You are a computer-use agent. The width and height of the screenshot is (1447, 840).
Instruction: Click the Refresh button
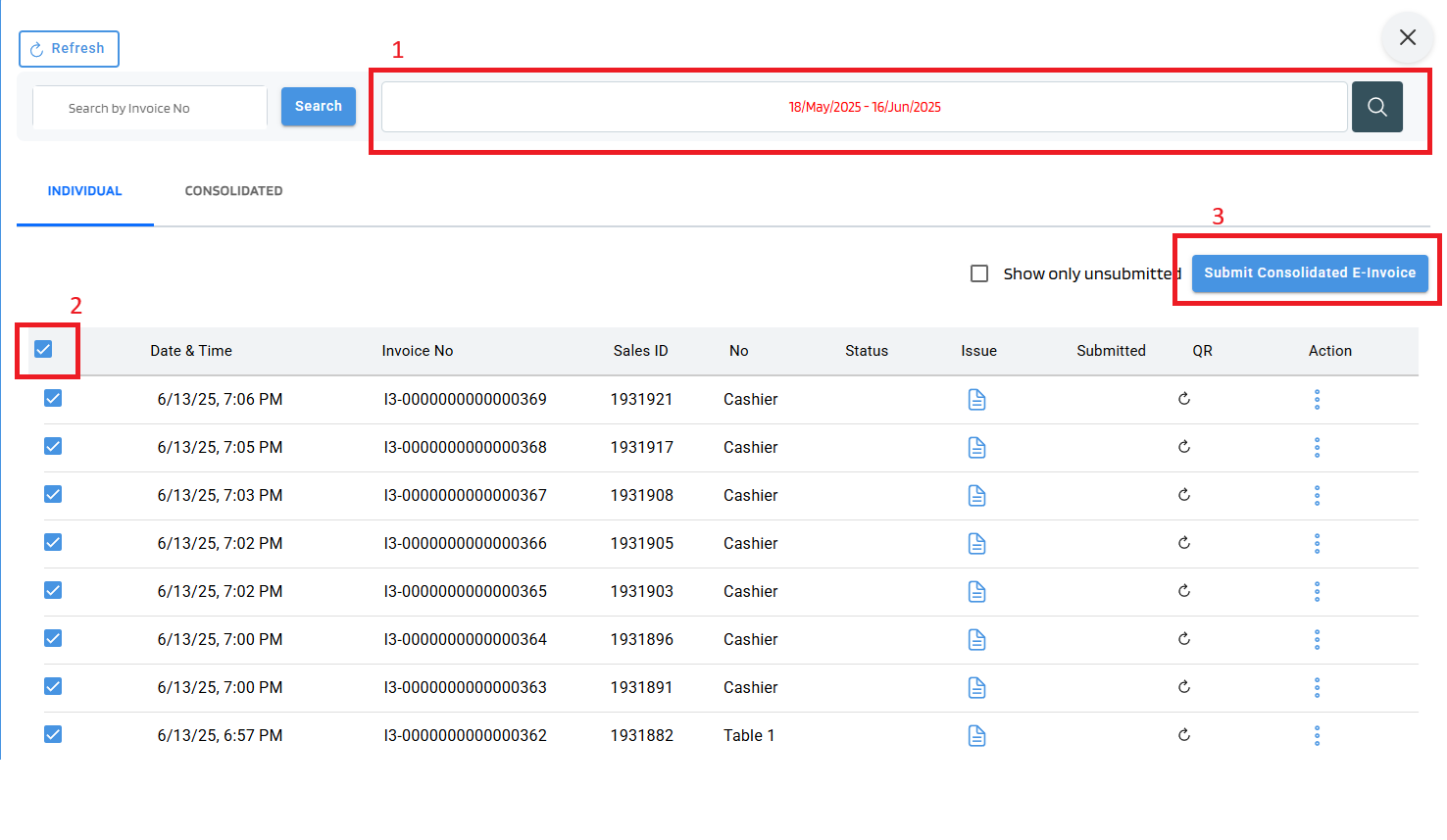tap(69, 49)
